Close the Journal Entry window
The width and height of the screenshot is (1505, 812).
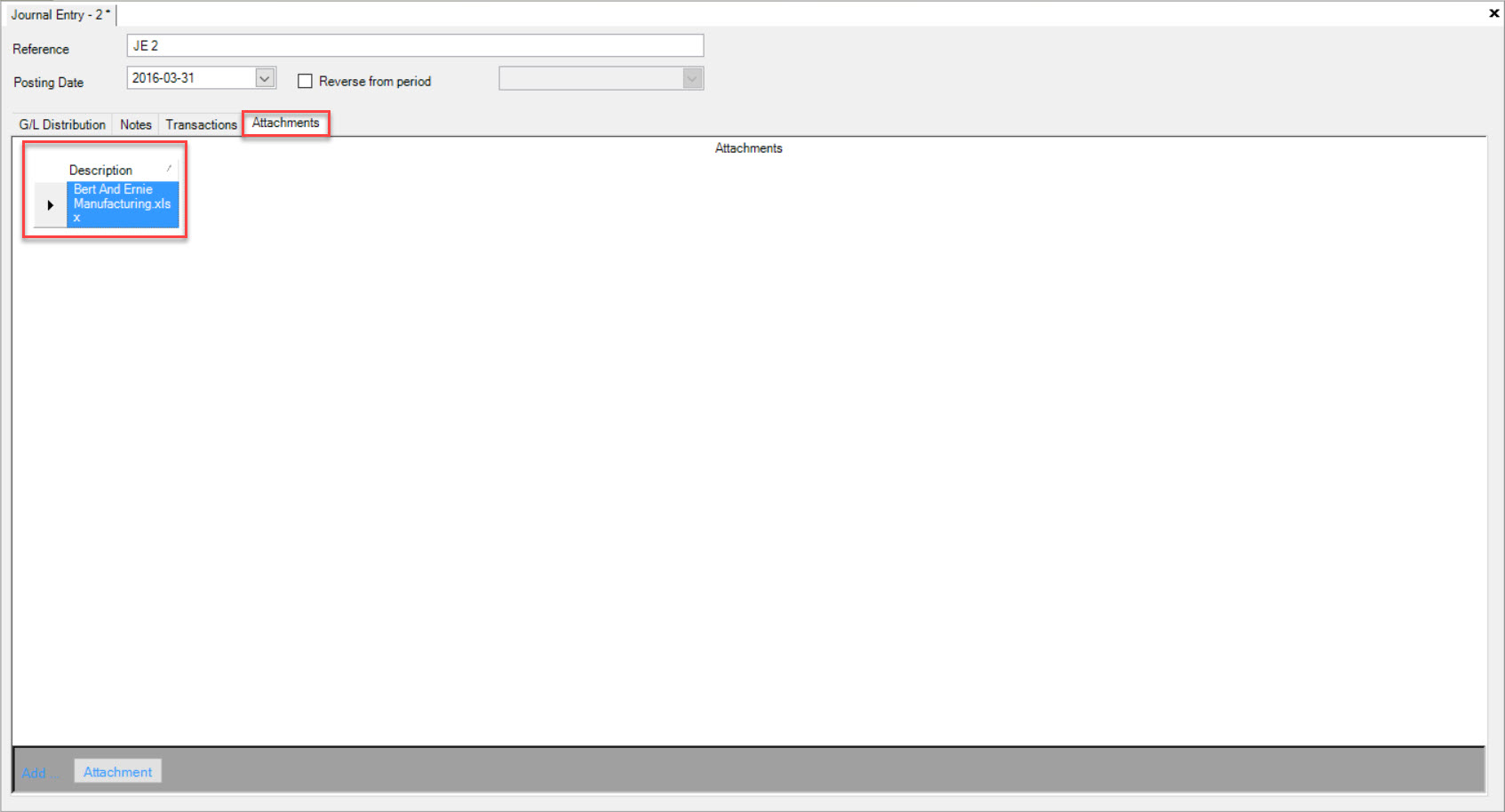click(x=1493, y=13)
